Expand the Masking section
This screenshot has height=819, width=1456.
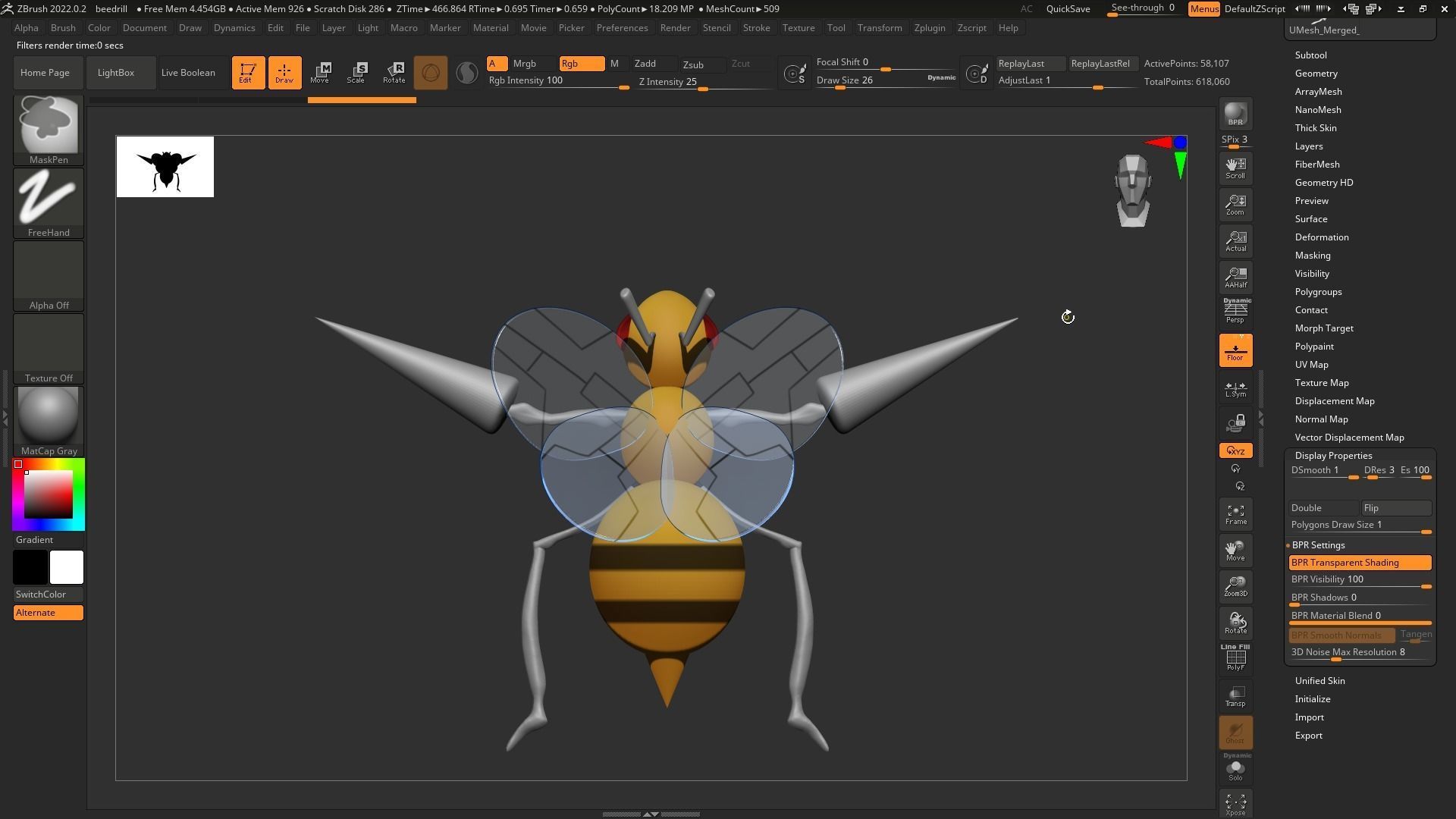click(1312, 256)
